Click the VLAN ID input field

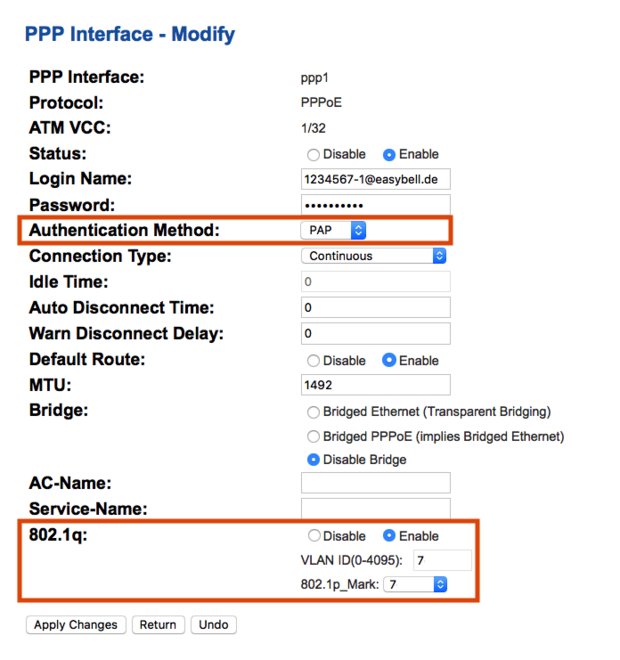coord(441,561)
